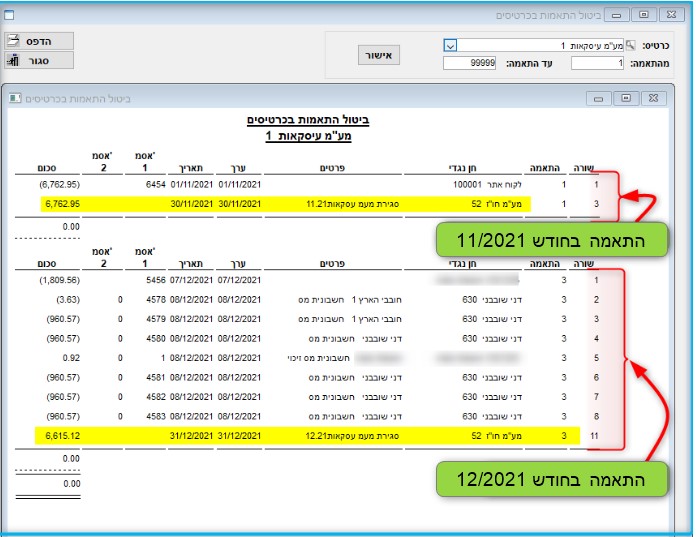
Task: Click the amount (3.63)
Action: tap(68, 300)
